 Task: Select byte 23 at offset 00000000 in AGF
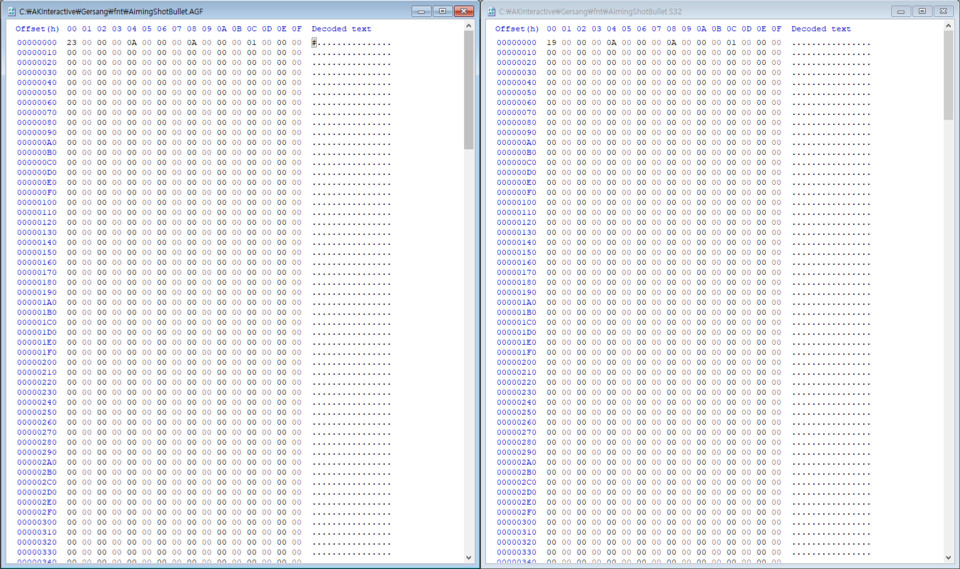[72, 43]
